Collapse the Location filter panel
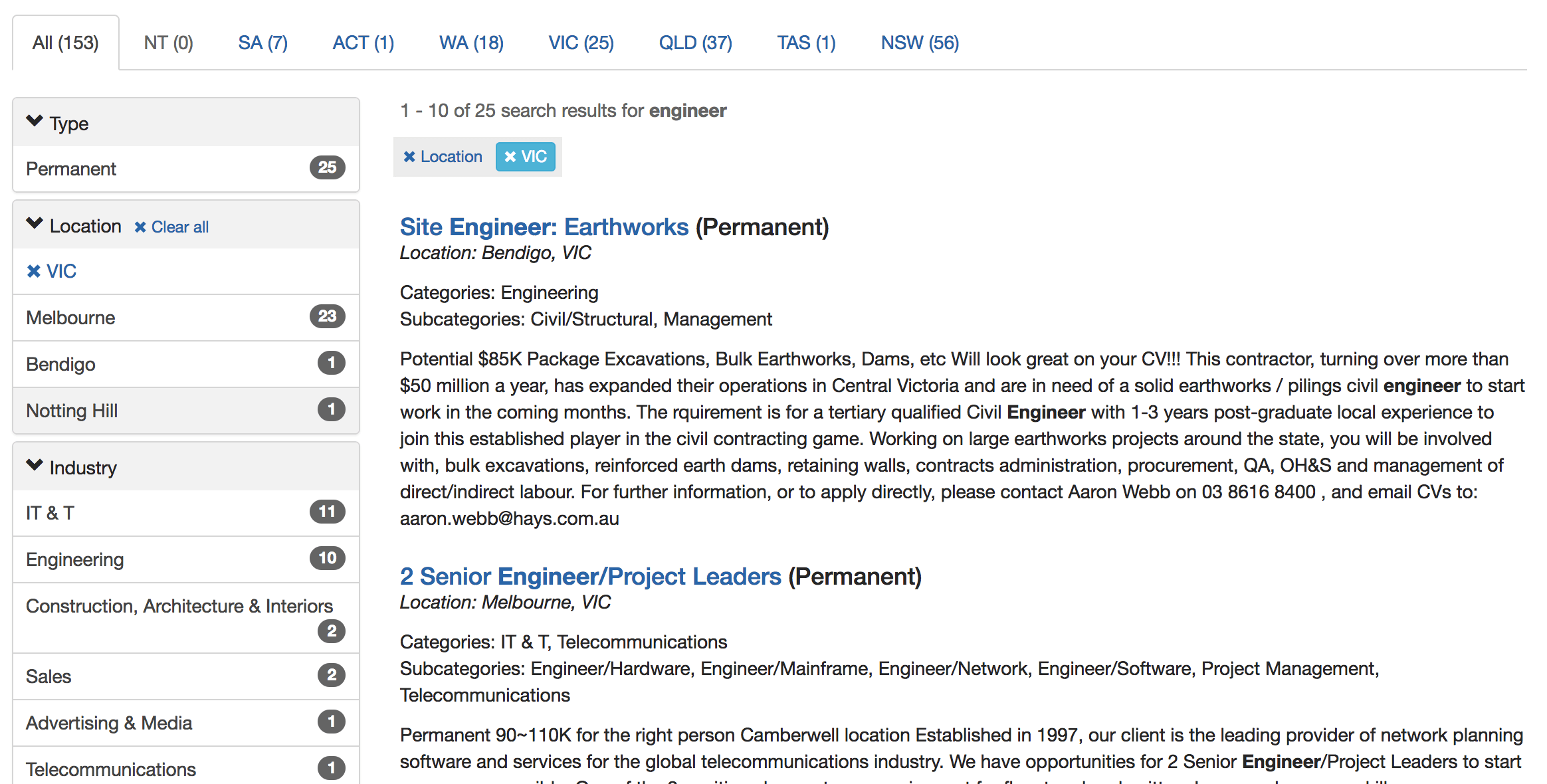1547x784 pixels. coord(35,224)
